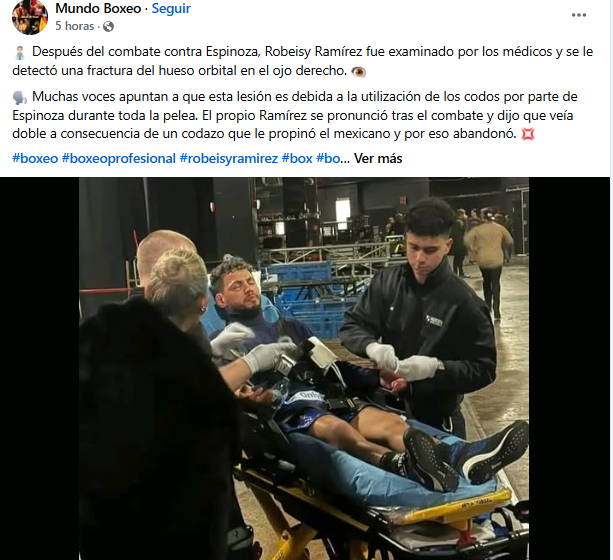Open the #boxeoprofesional hashtag

coord(119,158)
